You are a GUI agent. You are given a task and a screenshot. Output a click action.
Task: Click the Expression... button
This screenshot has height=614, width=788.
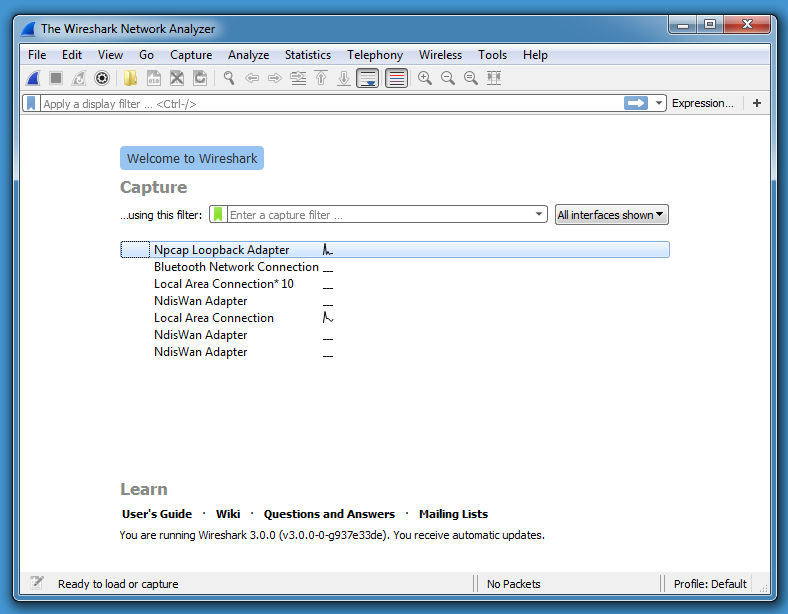(702, 103)
